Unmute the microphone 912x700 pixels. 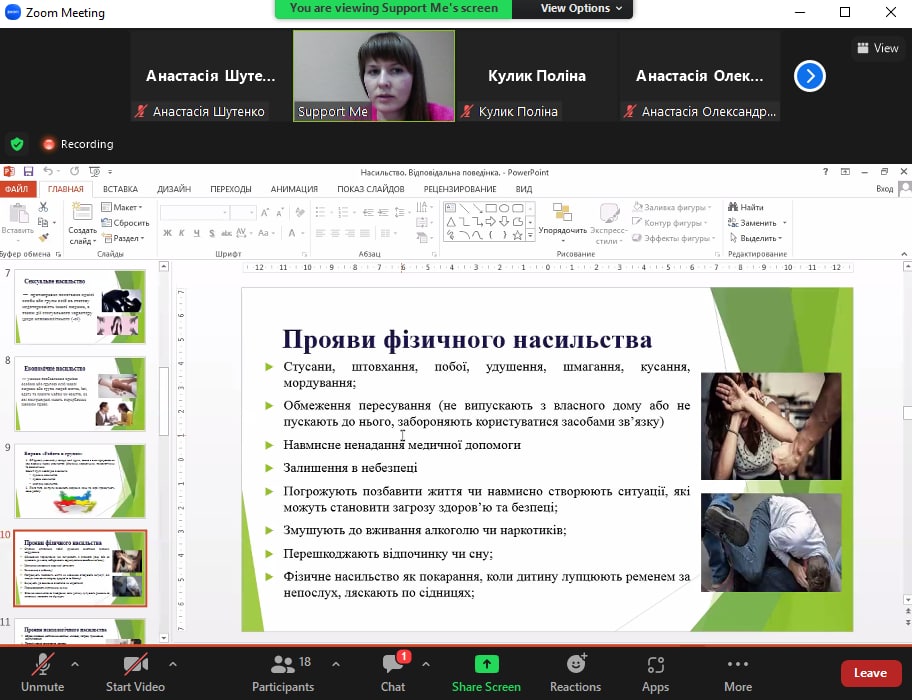(x=42, y=665)
